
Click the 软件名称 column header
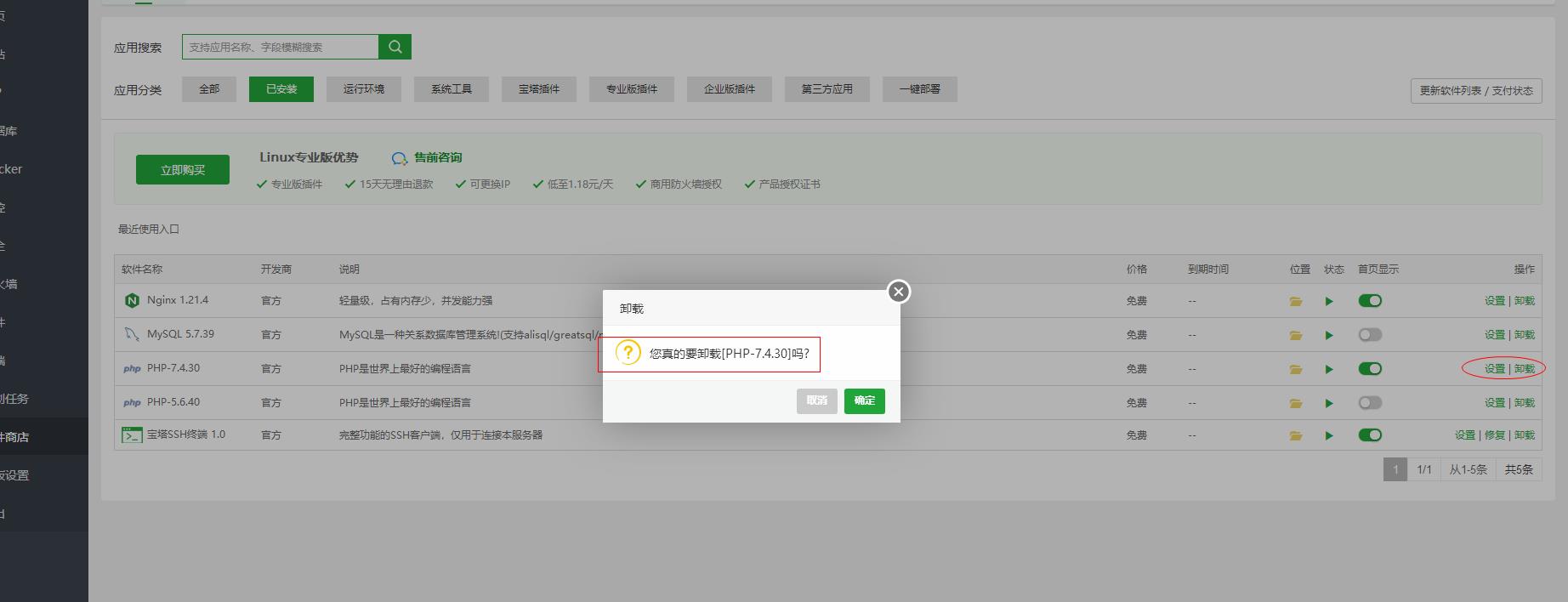click(x=142, y=270)
